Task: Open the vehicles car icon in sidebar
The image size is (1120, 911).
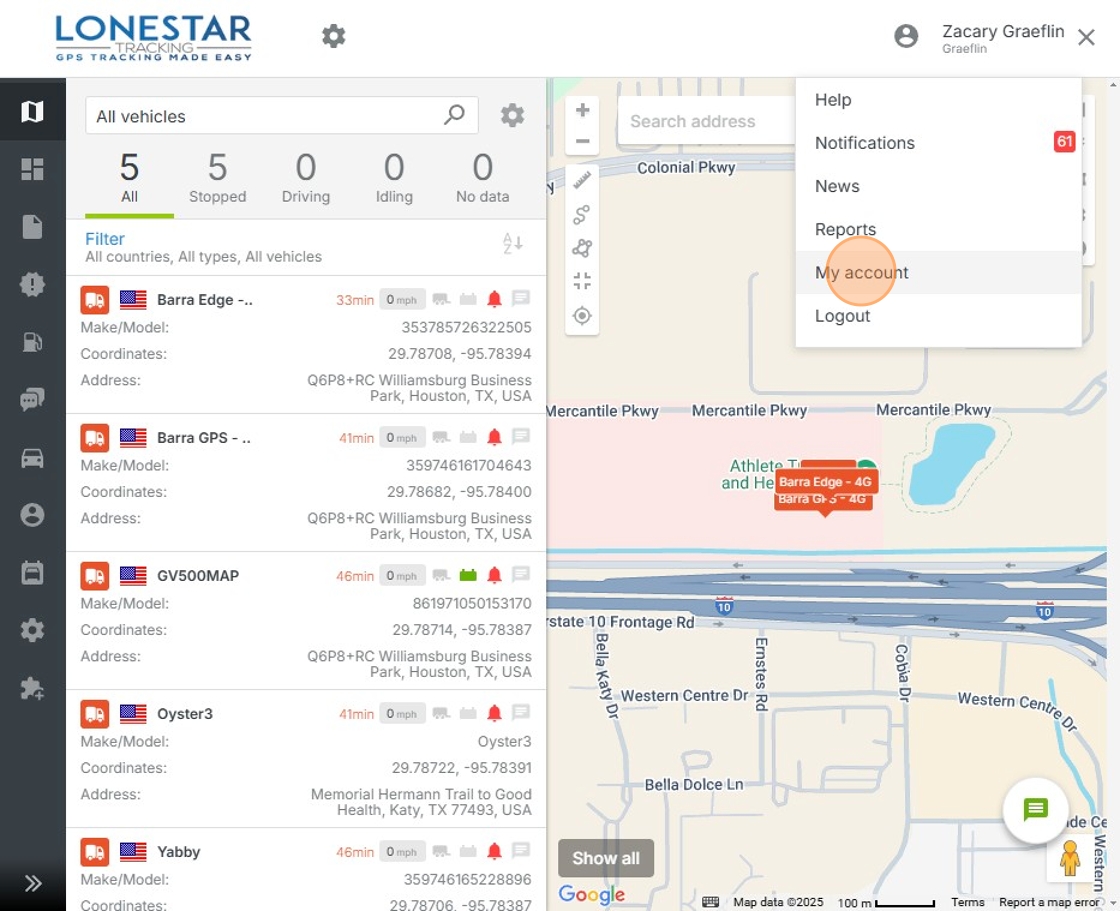Action: tap(32, 458)
